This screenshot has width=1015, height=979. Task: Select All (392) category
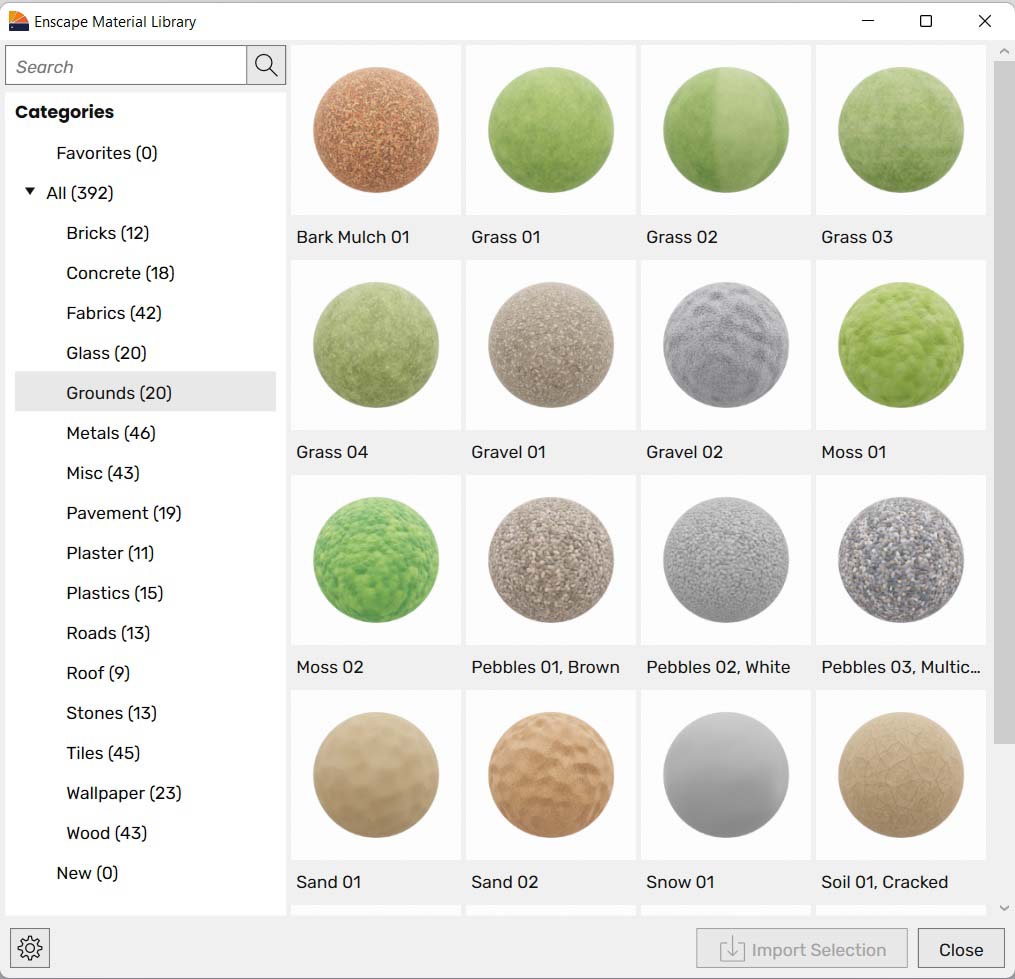[80, 193]
